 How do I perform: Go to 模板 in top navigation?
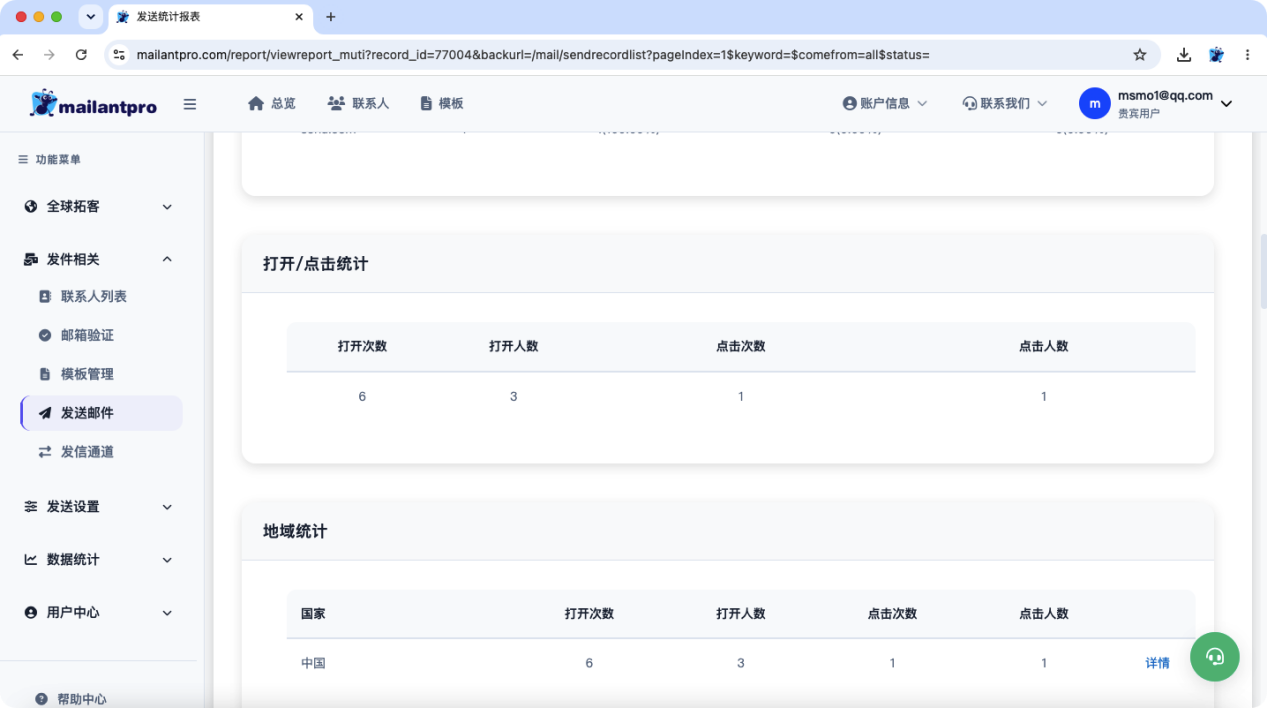click(x=441, y=103)
